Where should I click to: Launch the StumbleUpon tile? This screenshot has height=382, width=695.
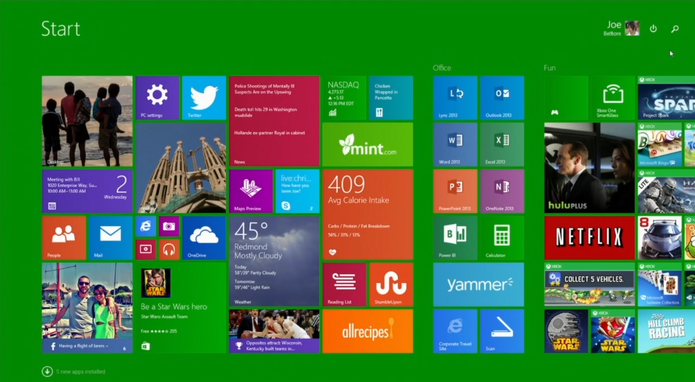(391, 285)
